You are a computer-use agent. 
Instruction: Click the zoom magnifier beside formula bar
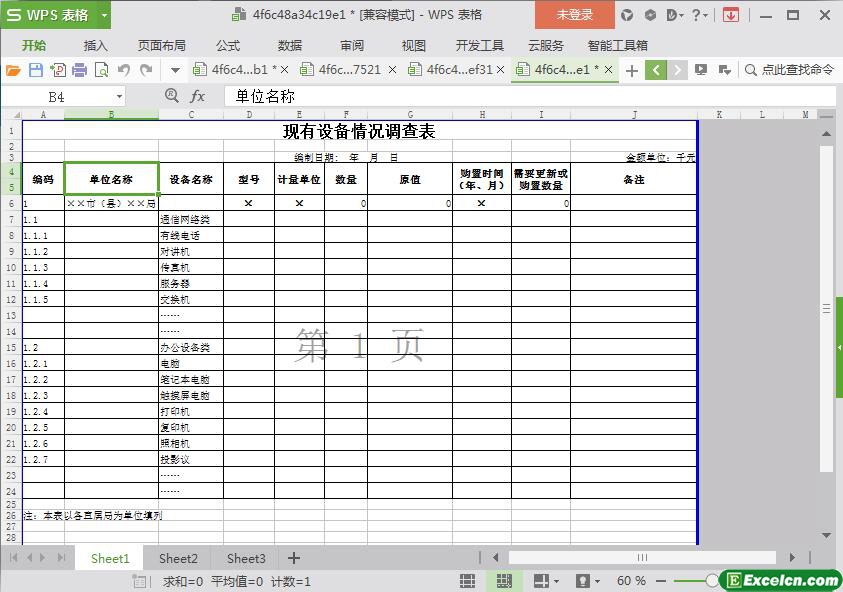[x=172, y=96]
